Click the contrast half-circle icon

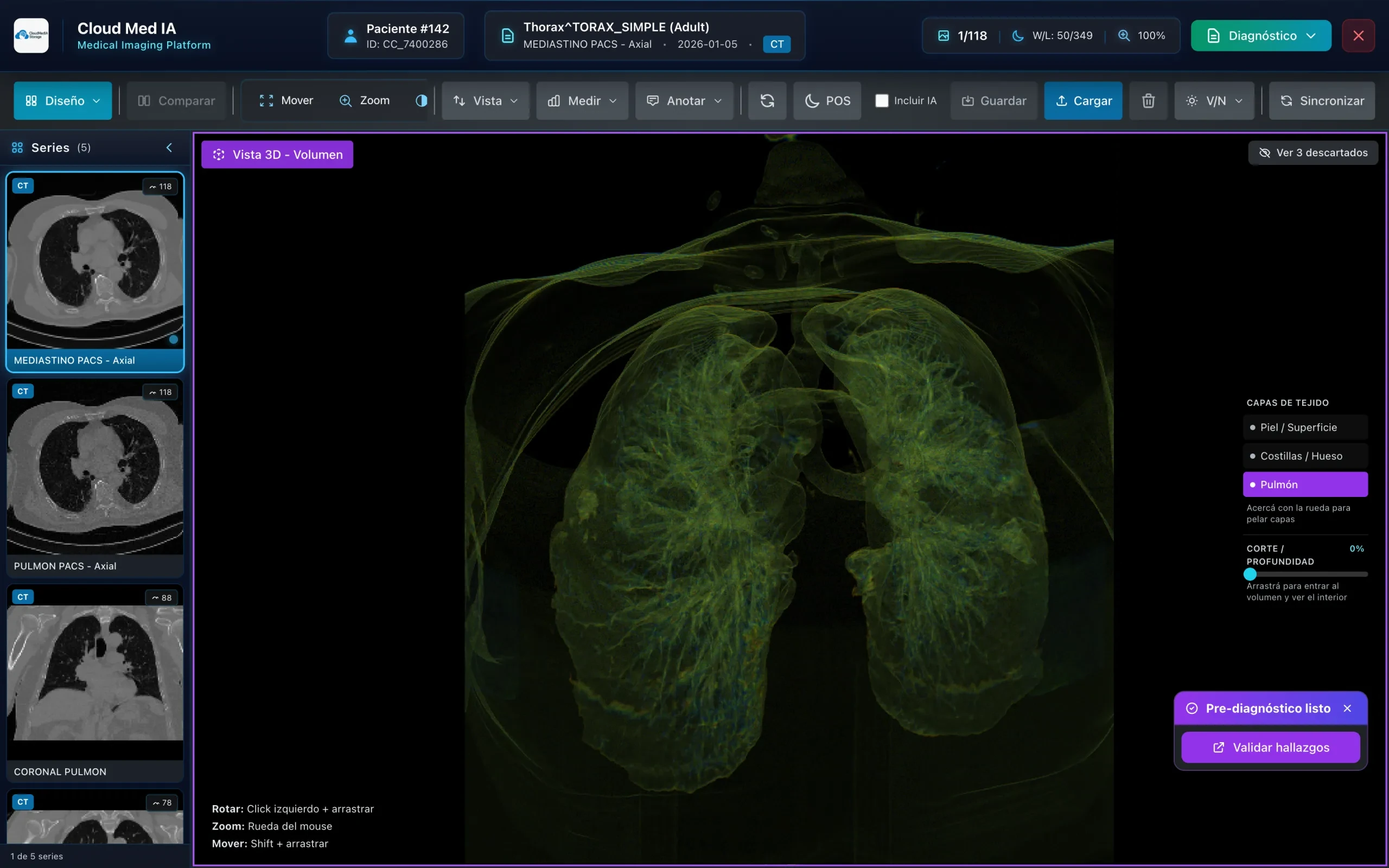(421, 100)
